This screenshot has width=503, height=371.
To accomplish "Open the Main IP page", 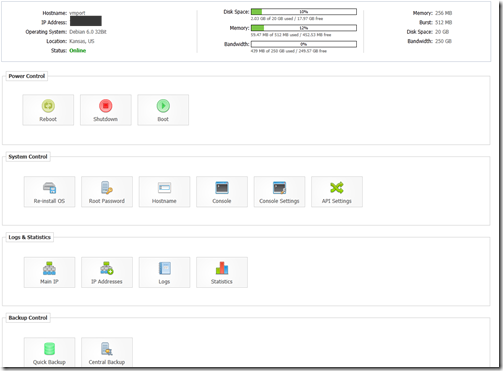I will 49,272.
